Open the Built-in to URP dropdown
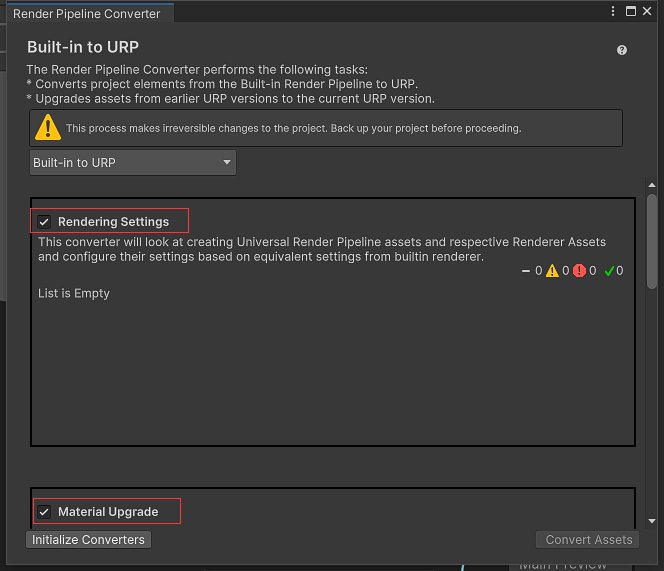This screenshot has height=571, width=664. 133,163
